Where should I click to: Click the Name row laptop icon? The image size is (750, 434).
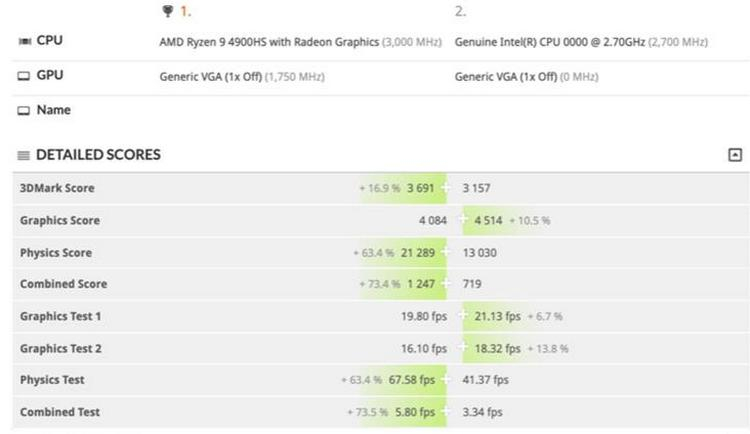(x=23, y=111)
